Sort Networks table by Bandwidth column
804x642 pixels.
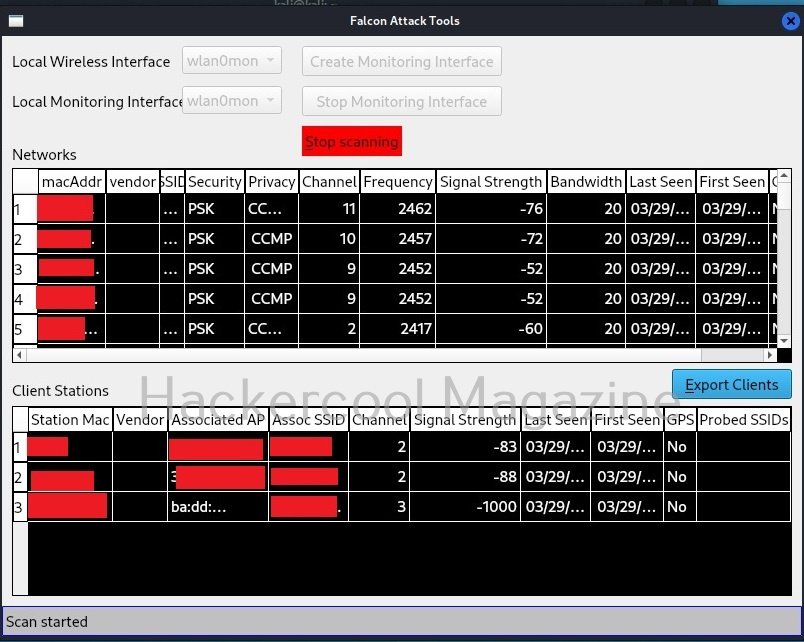coord(586,182)
